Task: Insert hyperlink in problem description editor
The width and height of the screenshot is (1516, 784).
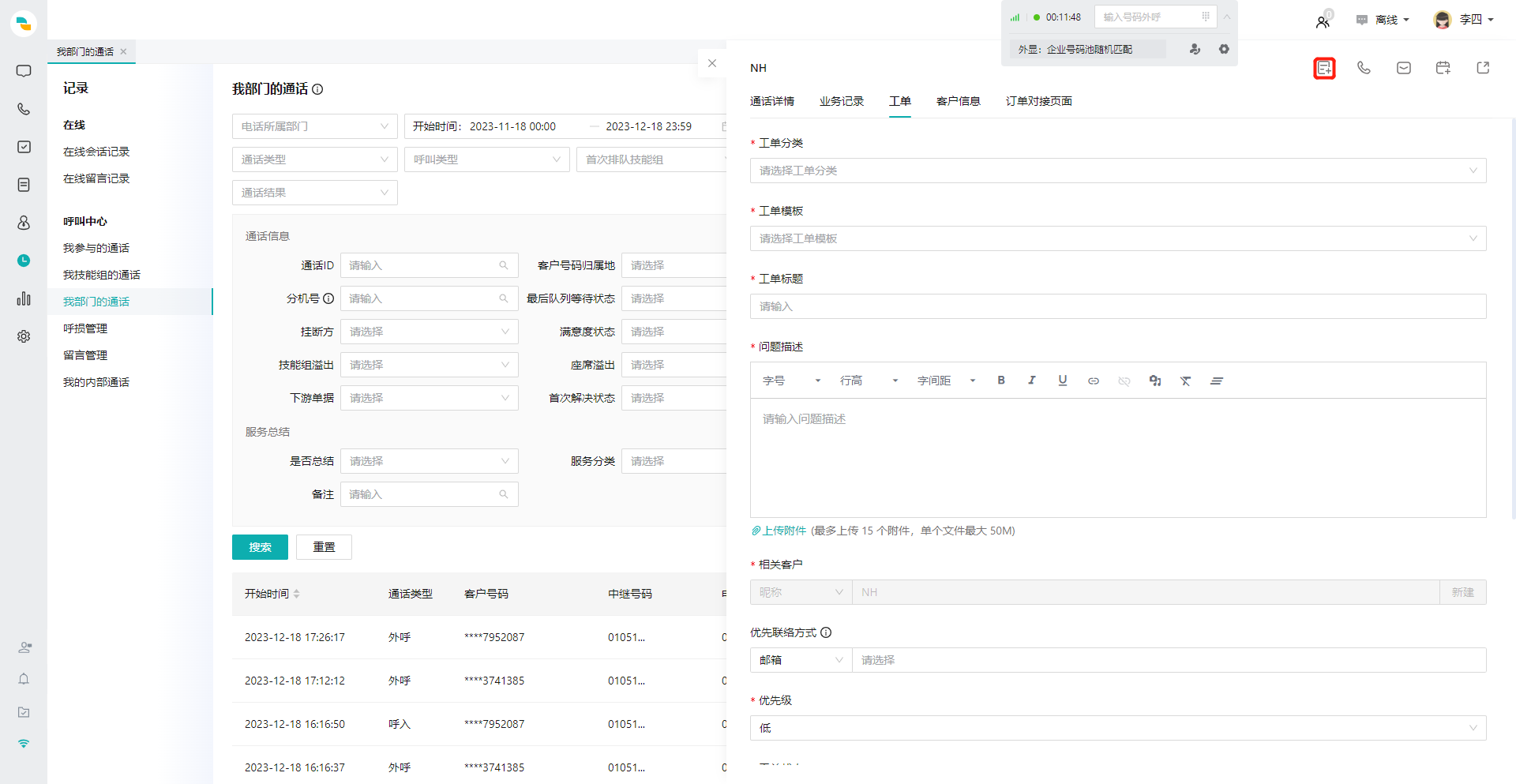Action: click(1094, 381)
